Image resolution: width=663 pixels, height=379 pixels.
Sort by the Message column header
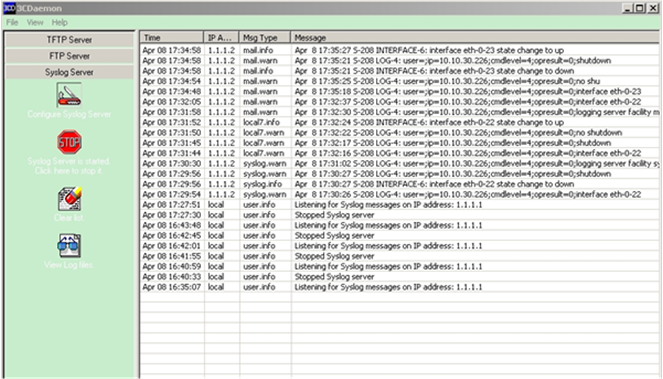point(475,38)
